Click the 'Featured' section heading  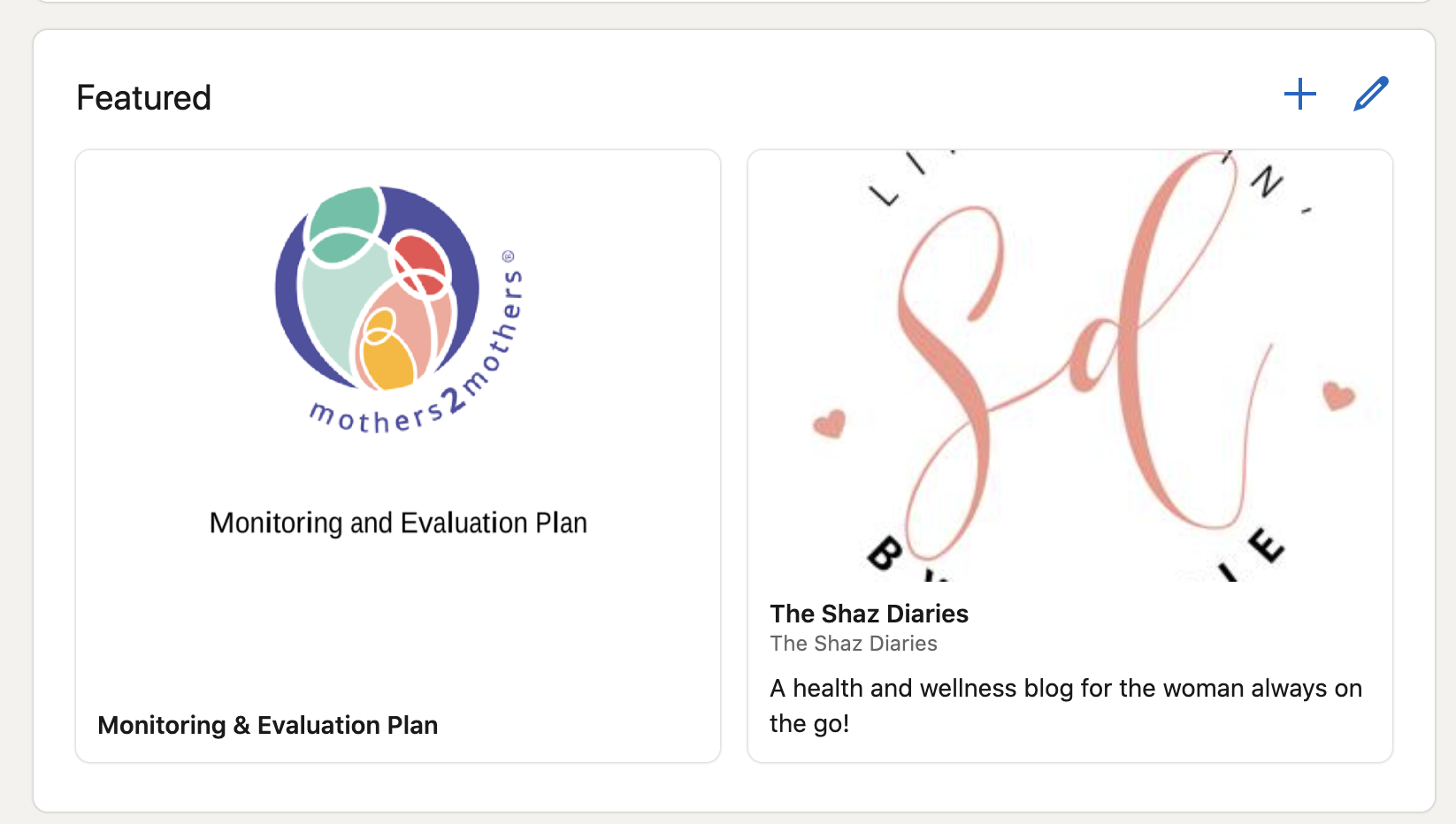[x=144, y=97]
